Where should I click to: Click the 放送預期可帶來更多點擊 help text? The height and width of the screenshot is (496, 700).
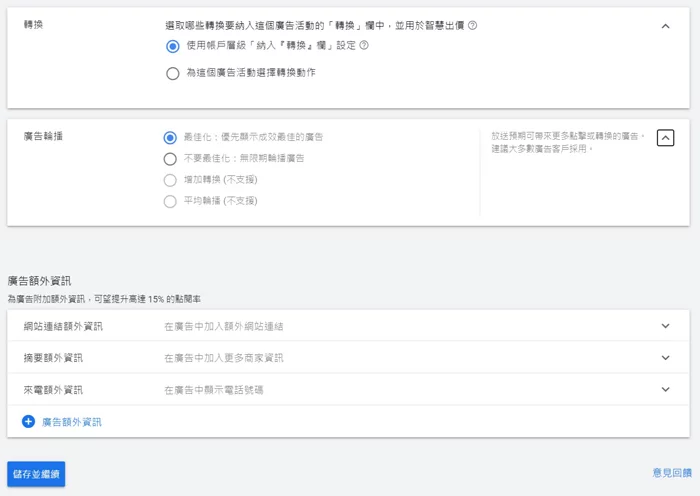(x=568, y=142)
